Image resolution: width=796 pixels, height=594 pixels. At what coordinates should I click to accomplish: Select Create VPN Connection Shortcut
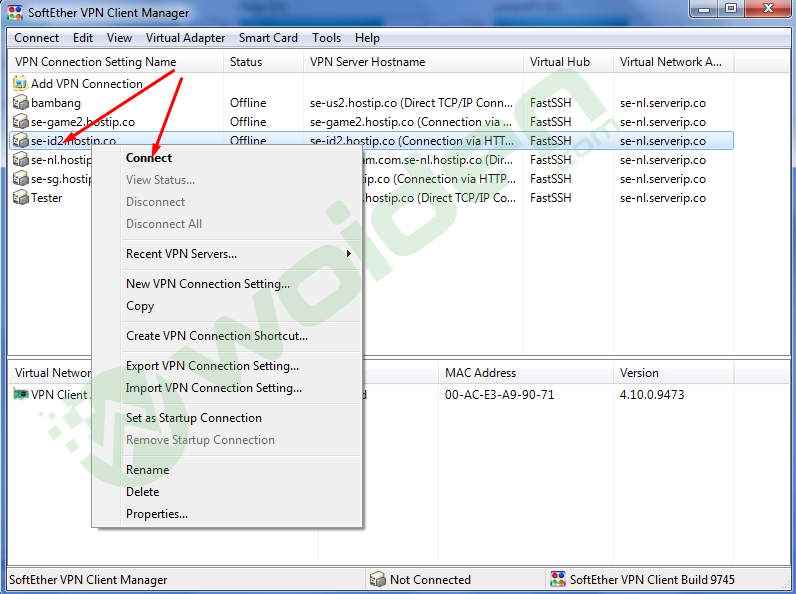[x=217, y=336]
